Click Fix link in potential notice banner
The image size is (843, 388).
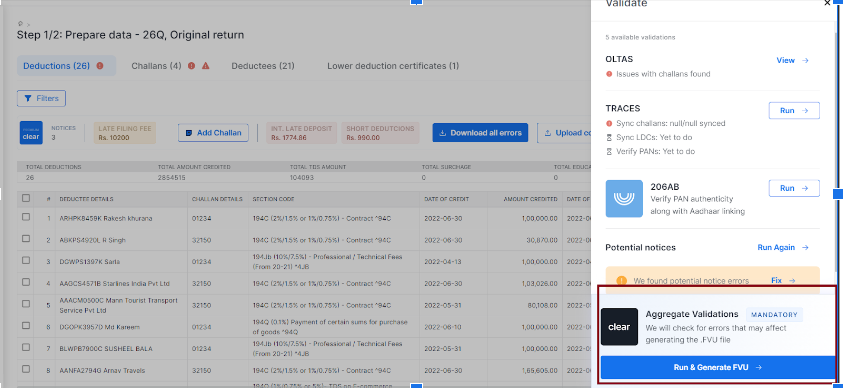783,281
